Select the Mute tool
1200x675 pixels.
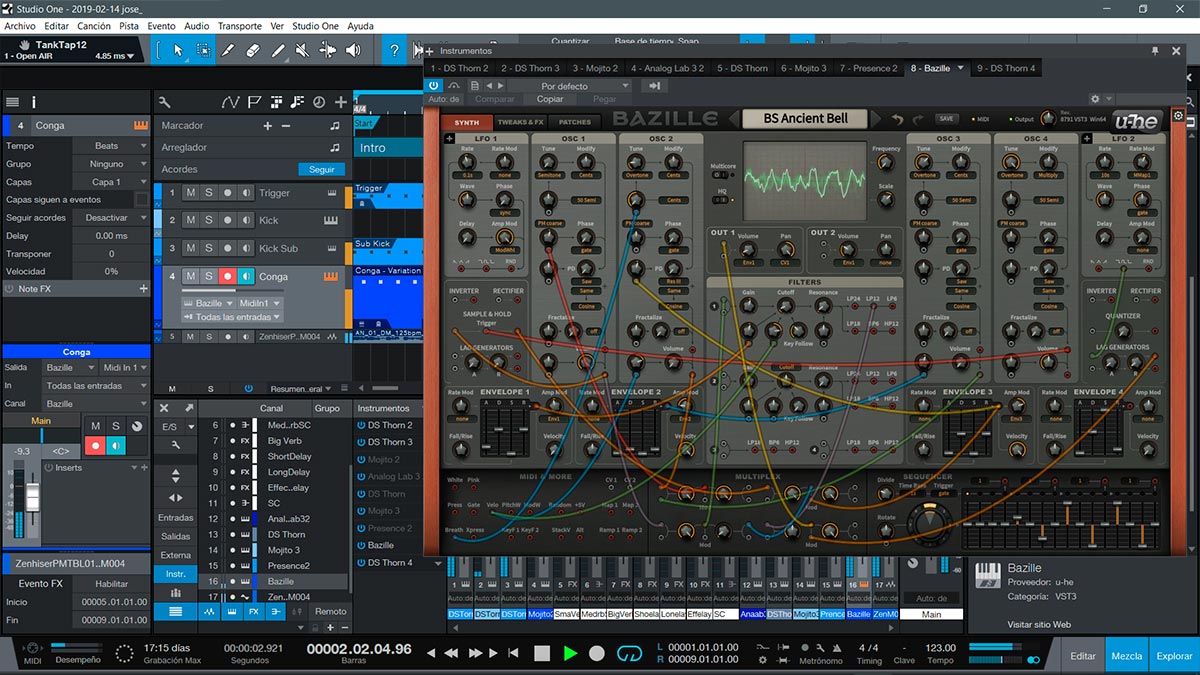click(x=303, y=50)
